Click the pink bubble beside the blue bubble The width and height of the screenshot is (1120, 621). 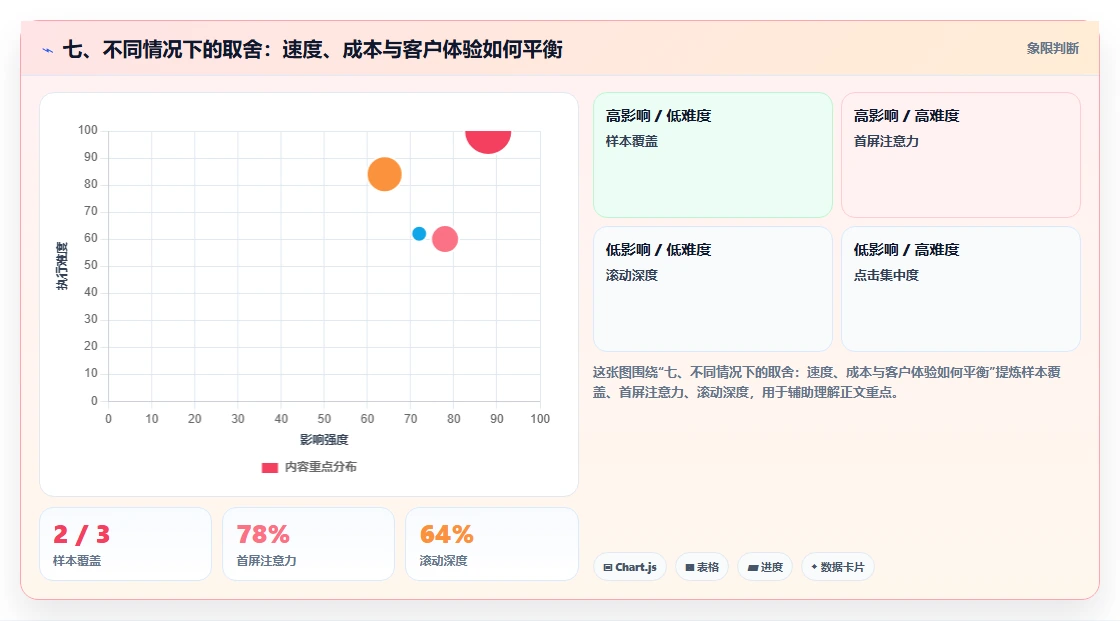[x=445, y=239]
